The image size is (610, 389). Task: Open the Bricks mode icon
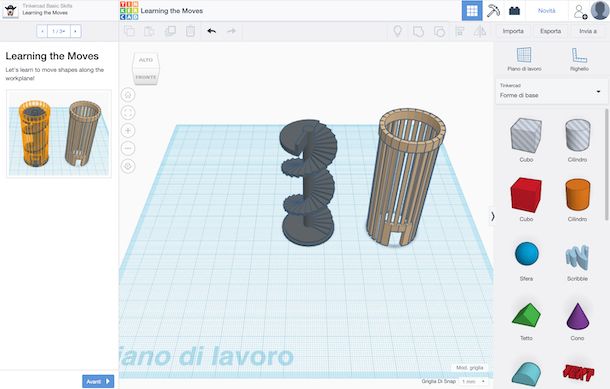click(x=514, y=11)
